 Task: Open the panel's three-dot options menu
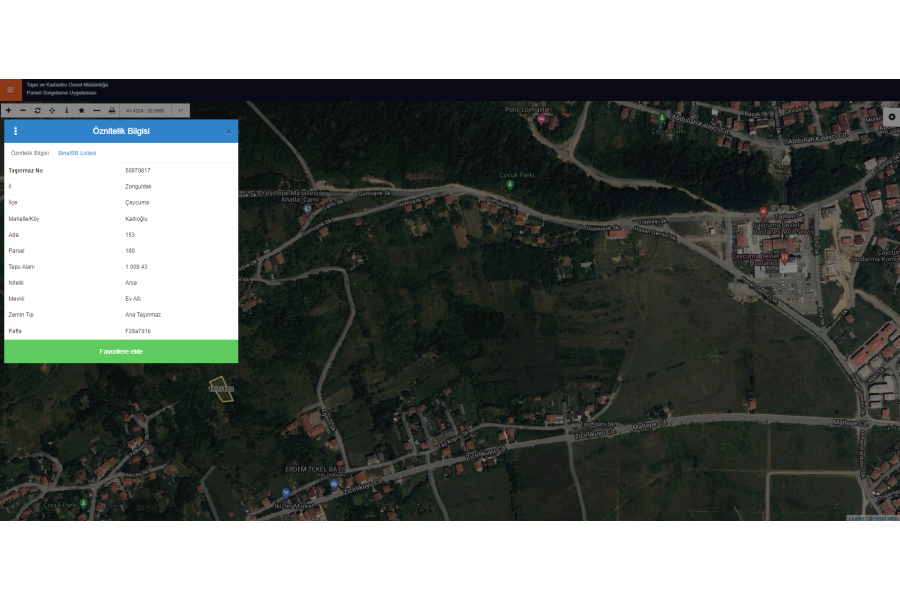tap(15, 131)
